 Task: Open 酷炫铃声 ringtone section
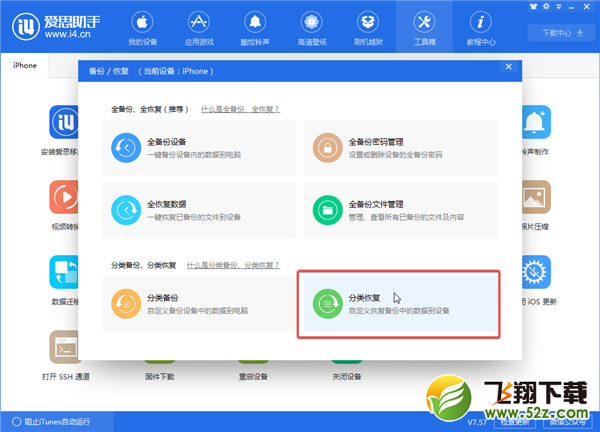(255, 29)
